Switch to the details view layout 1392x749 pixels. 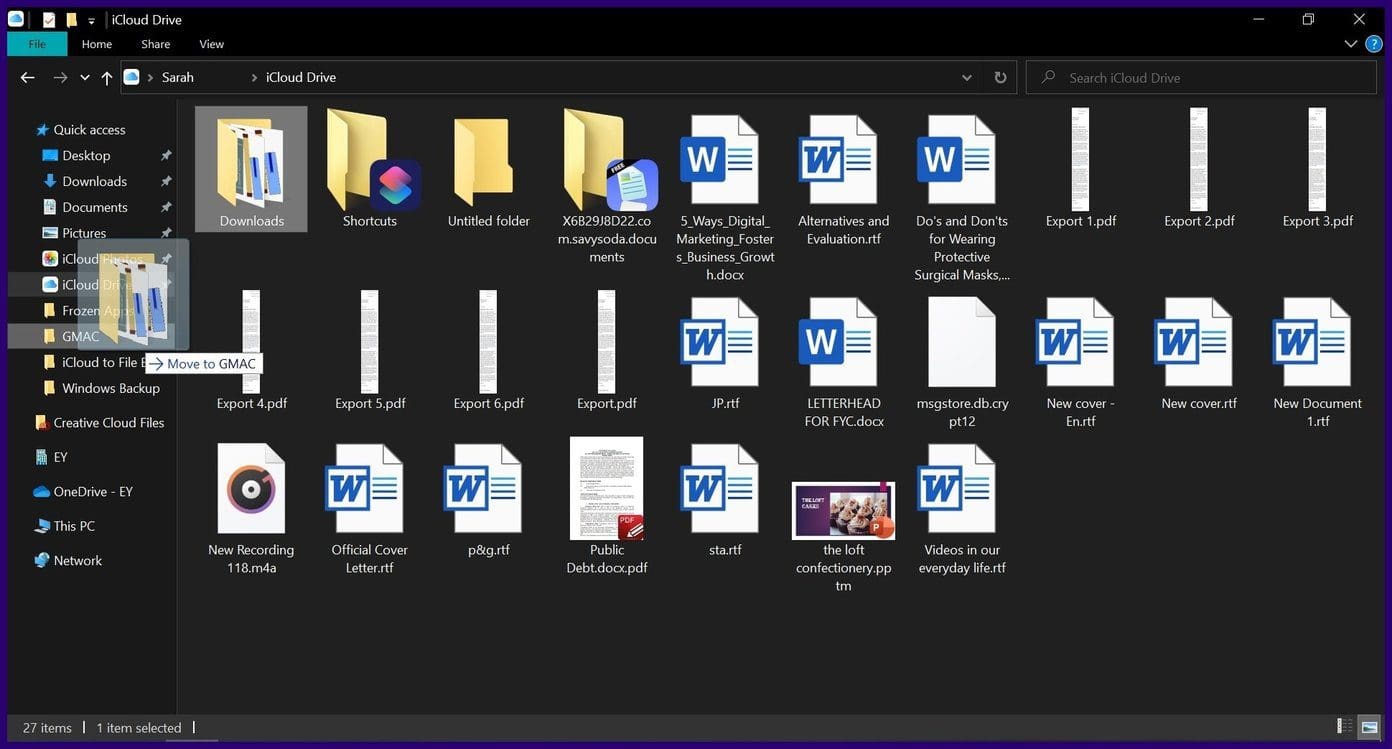click(x=1345, y=727)
